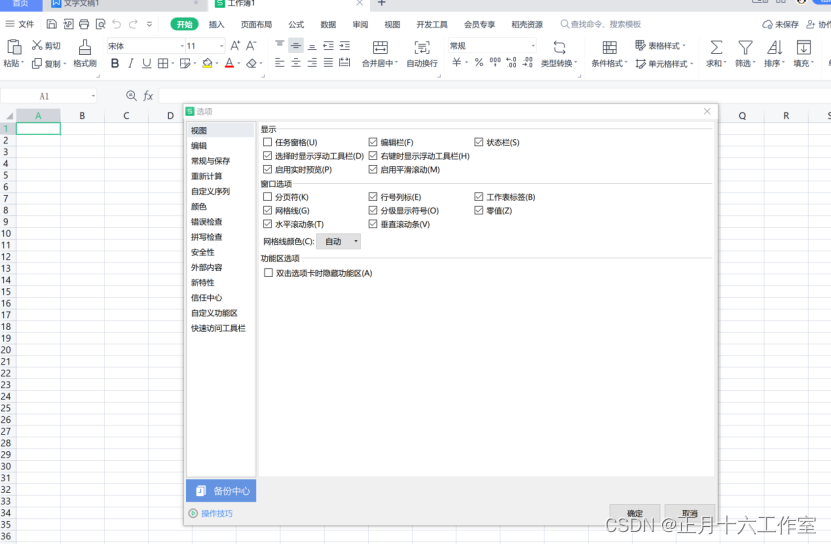The width and height of the screenshot is (831, 544).
Task: Click the Fill (填充) icon
Action: [x=803, y=47]
